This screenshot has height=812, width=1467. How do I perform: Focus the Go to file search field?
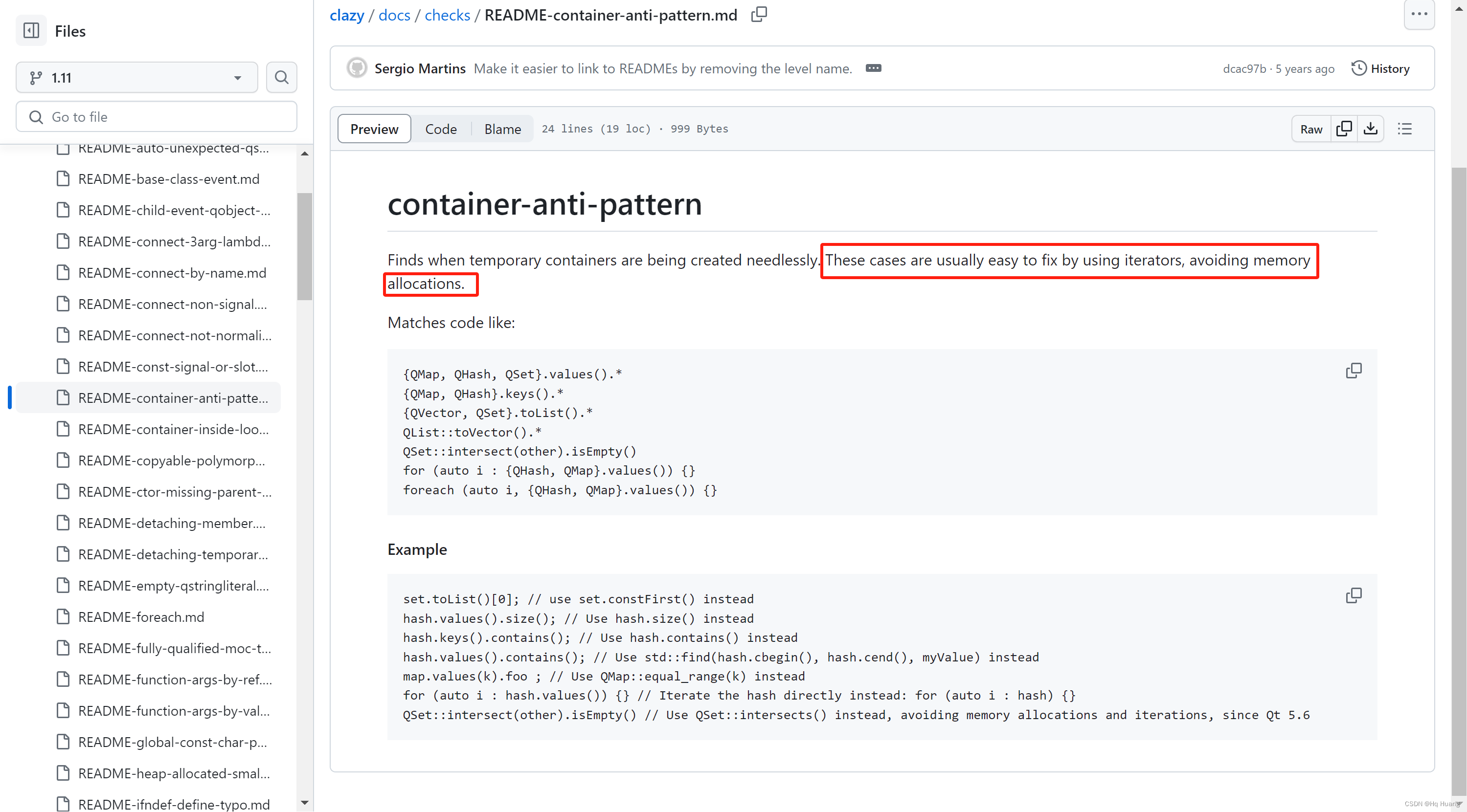tap(156, 117)
